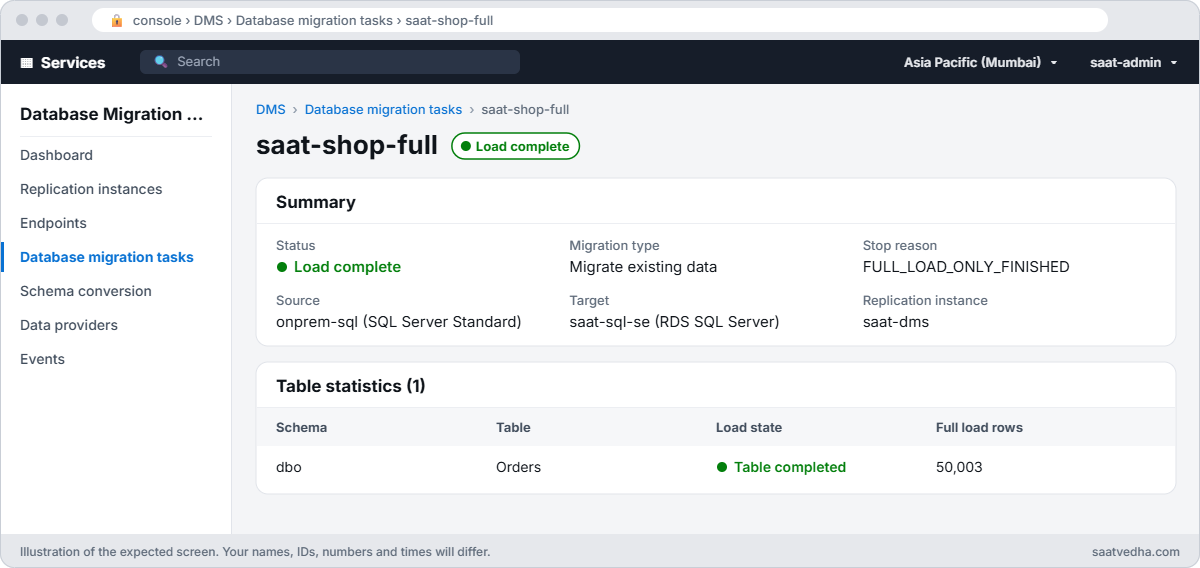Viewport: 1200px width, 568px height.
Task: Click saat-dms replication instance value
Action: [x=896, y=322]
